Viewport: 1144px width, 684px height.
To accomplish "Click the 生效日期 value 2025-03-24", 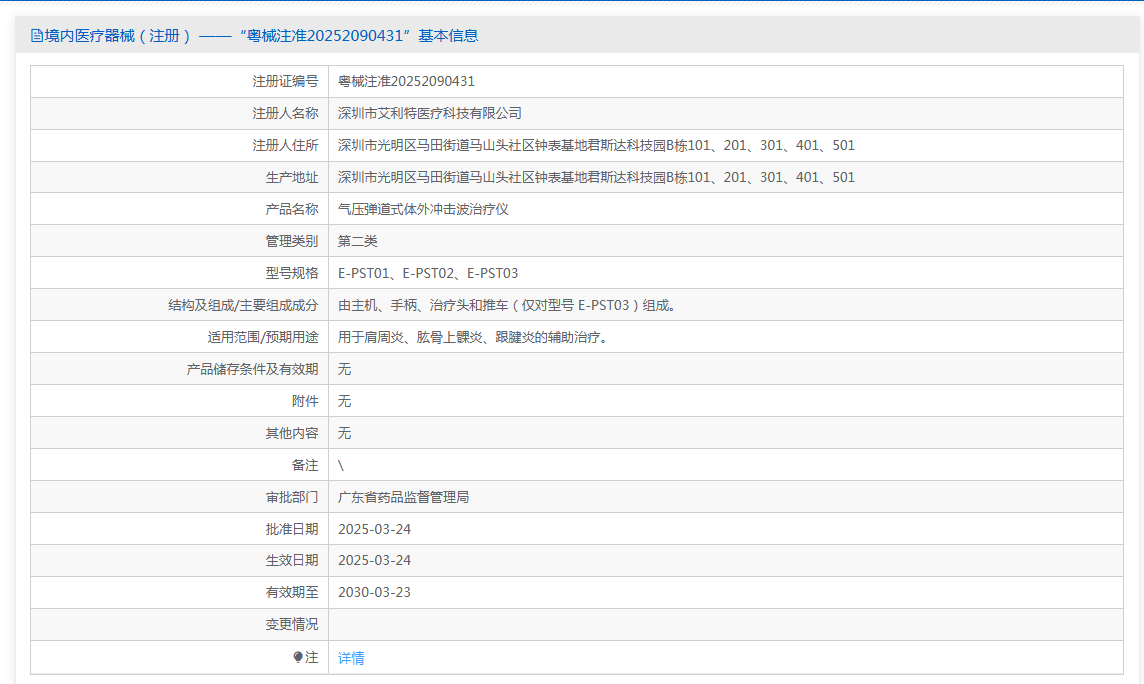I will (x=374, y=561).
